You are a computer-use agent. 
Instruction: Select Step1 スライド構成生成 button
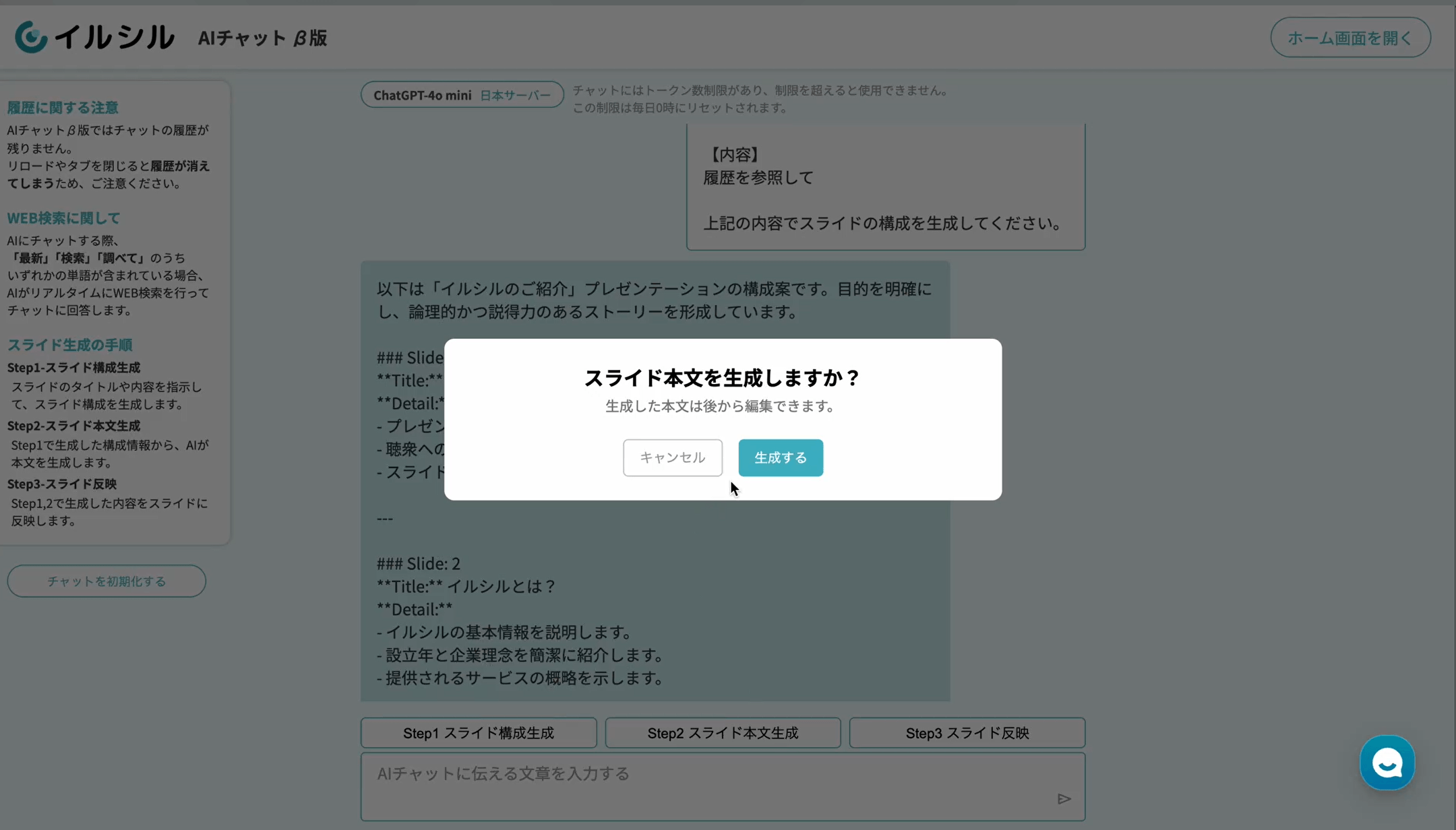pyautogui.click(x=478, y=733)
